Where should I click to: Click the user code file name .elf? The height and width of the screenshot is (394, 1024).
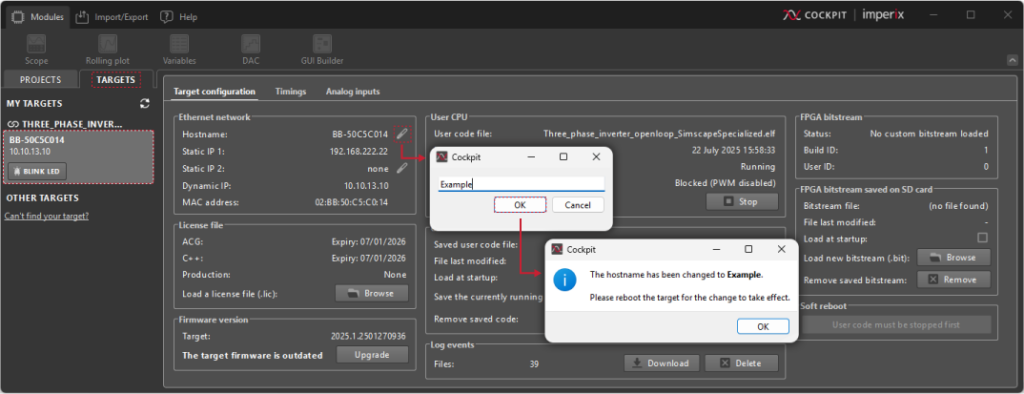point(660,134)
